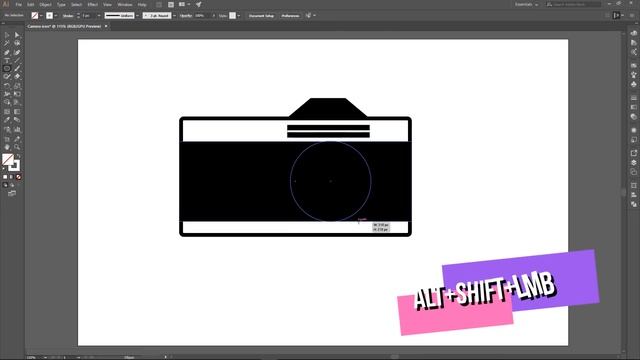Select the Shaper tool
The image size is (640, 360).
(7, 77)
